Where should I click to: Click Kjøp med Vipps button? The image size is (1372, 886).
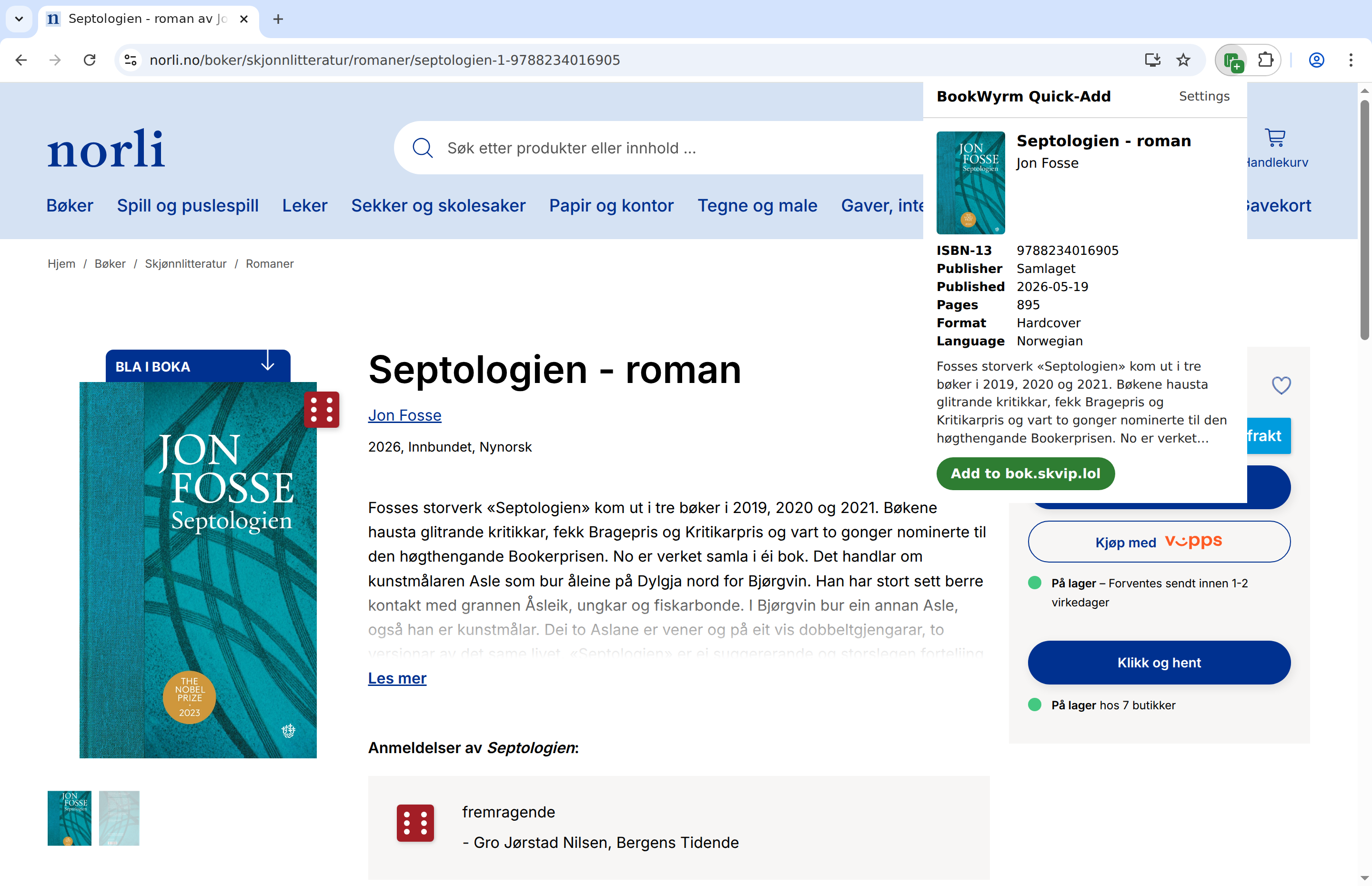[1159, 542]
